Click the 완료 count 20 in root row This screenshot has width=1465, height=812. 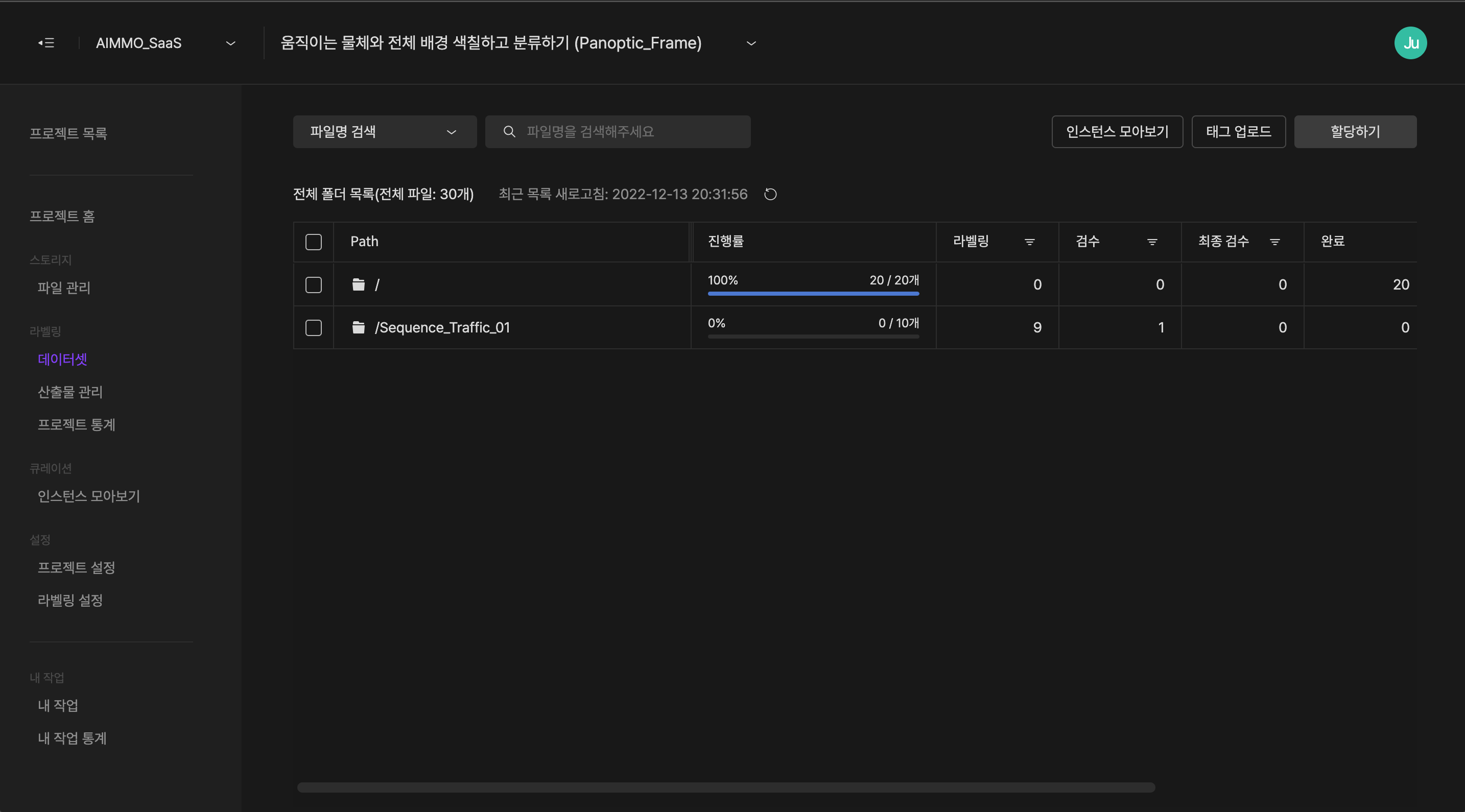point(1401,285)
